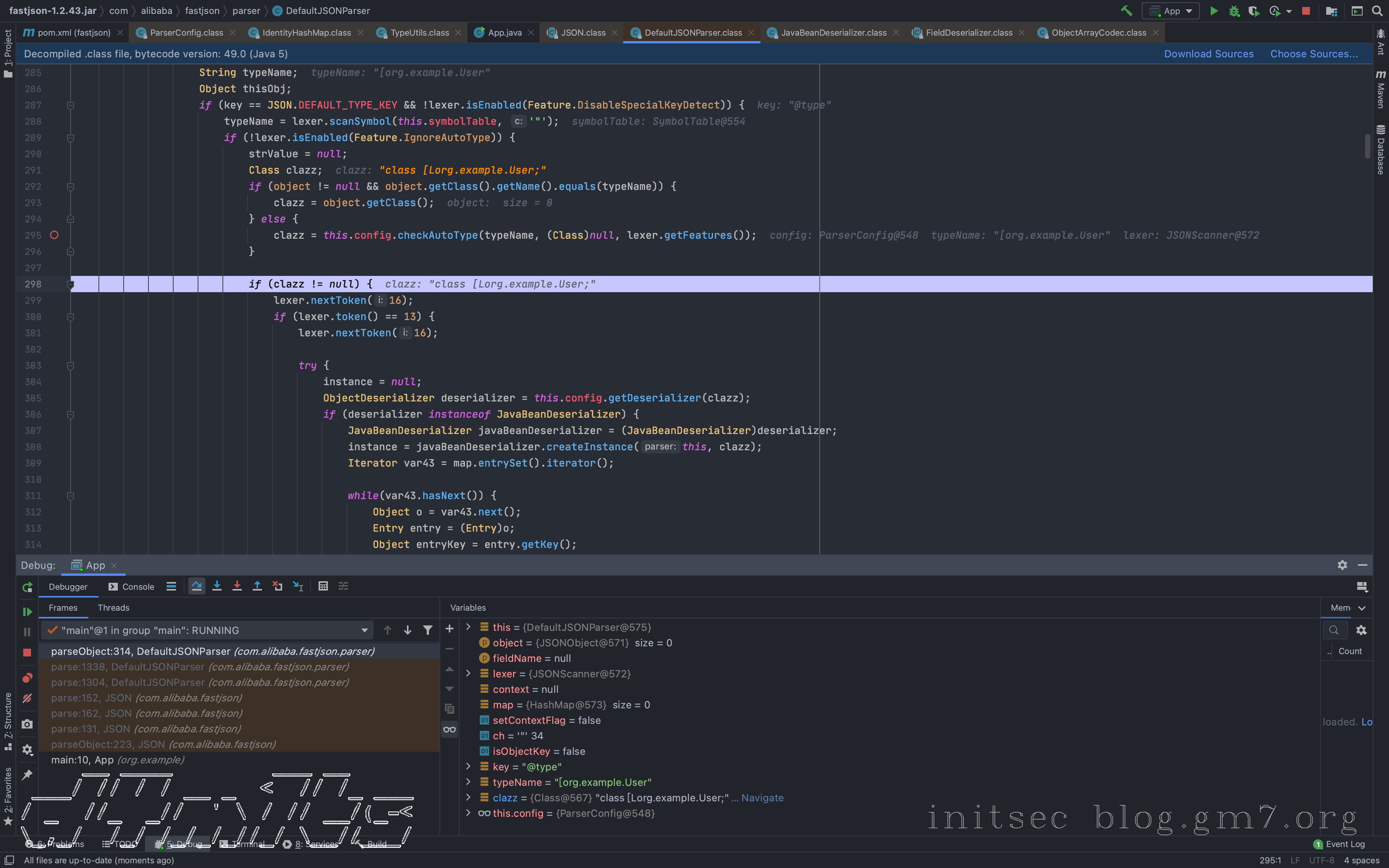Select the main:10, App stack frame

pyautogui.click(x=117, y=759)
